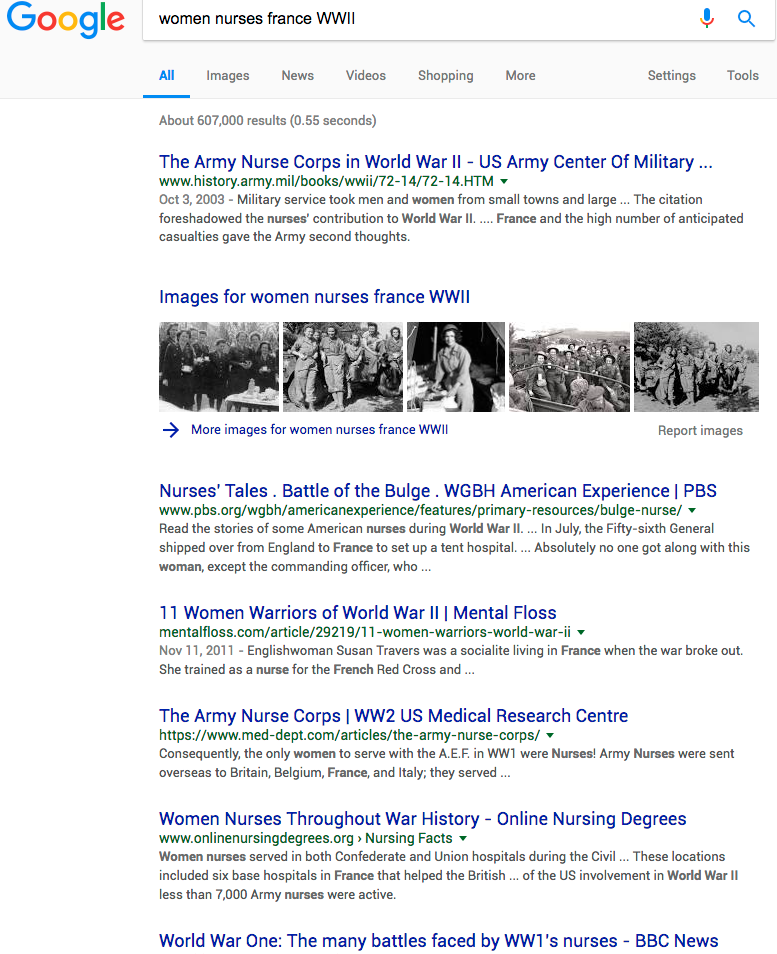Open World War One BBC News result
The image size is (777, 954).
pos(439,941)
